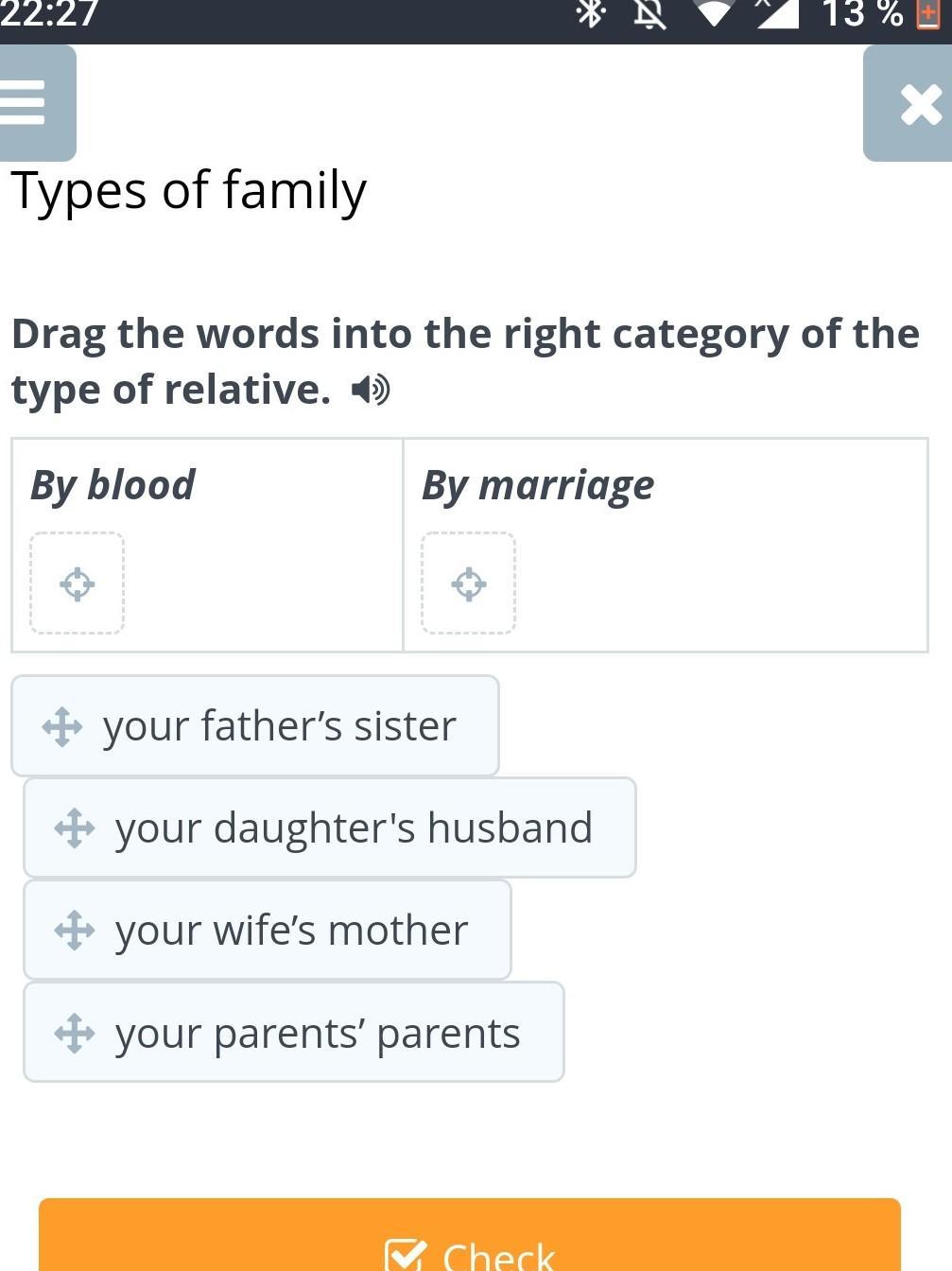The image size is (952, 1271).
Task: Select the "your father's sister" word card
Action: pyautogui.click(x=279, y=726)
